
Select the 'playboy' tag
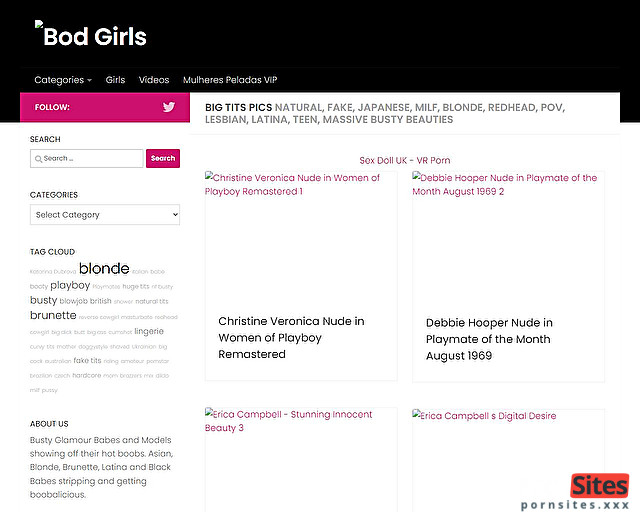[x=70, y=285]
